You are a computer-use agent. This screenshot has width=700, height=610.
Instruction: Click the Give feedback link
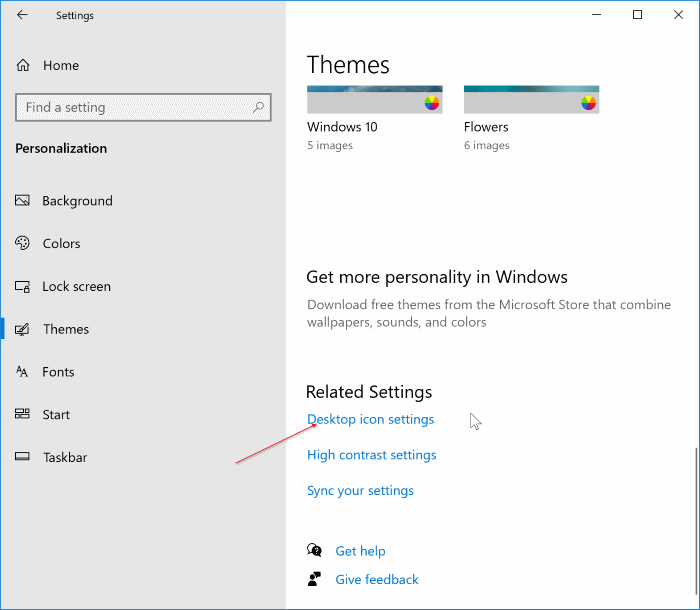(377, 580)
